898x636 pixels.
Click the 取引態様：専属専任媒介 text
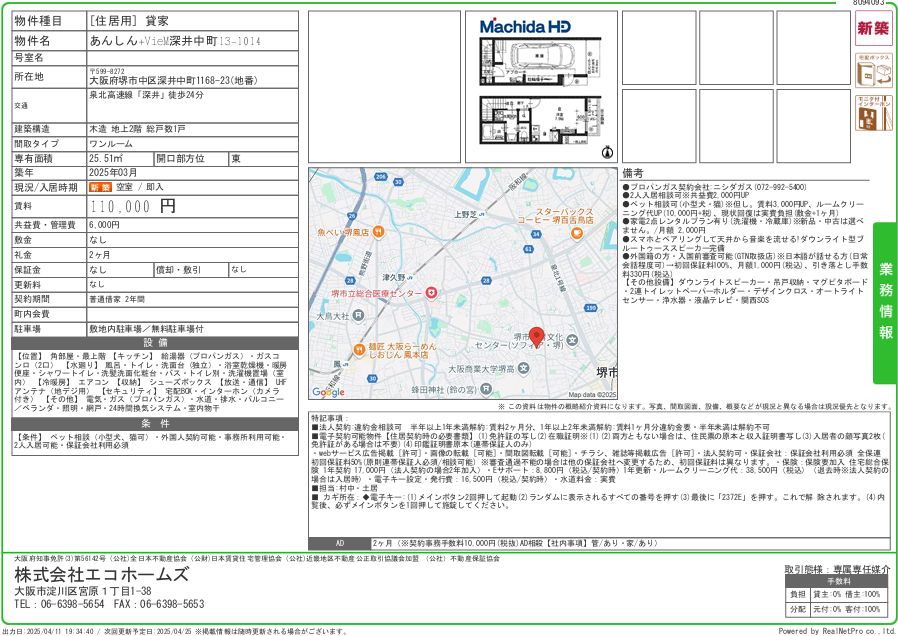(x=837, y=570)
